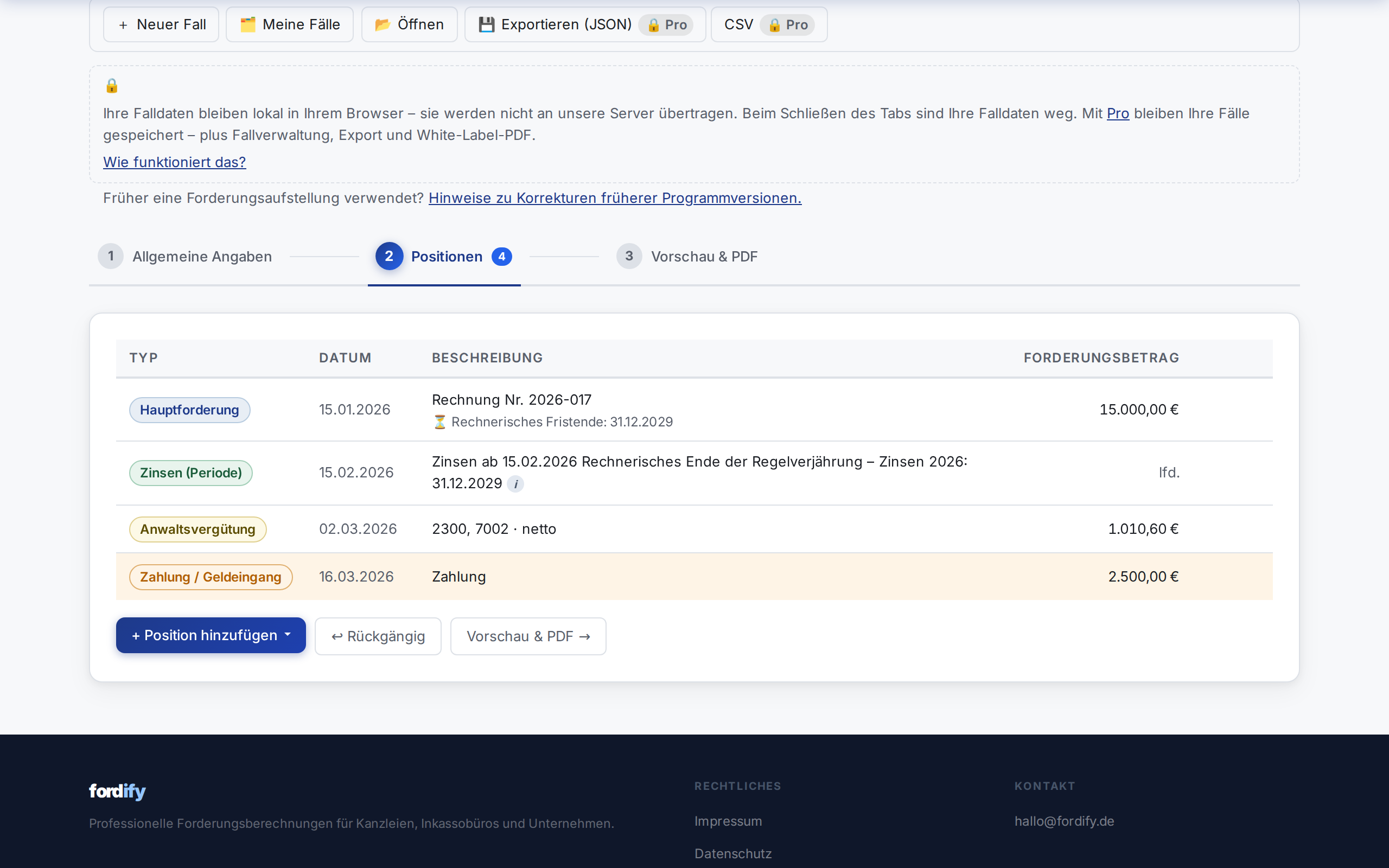The height and width of the screenshot is (868, 1389).
Task: Open Hinweise zu Korrekturen früherer Programmversionen link
Action: click(615, 198)
